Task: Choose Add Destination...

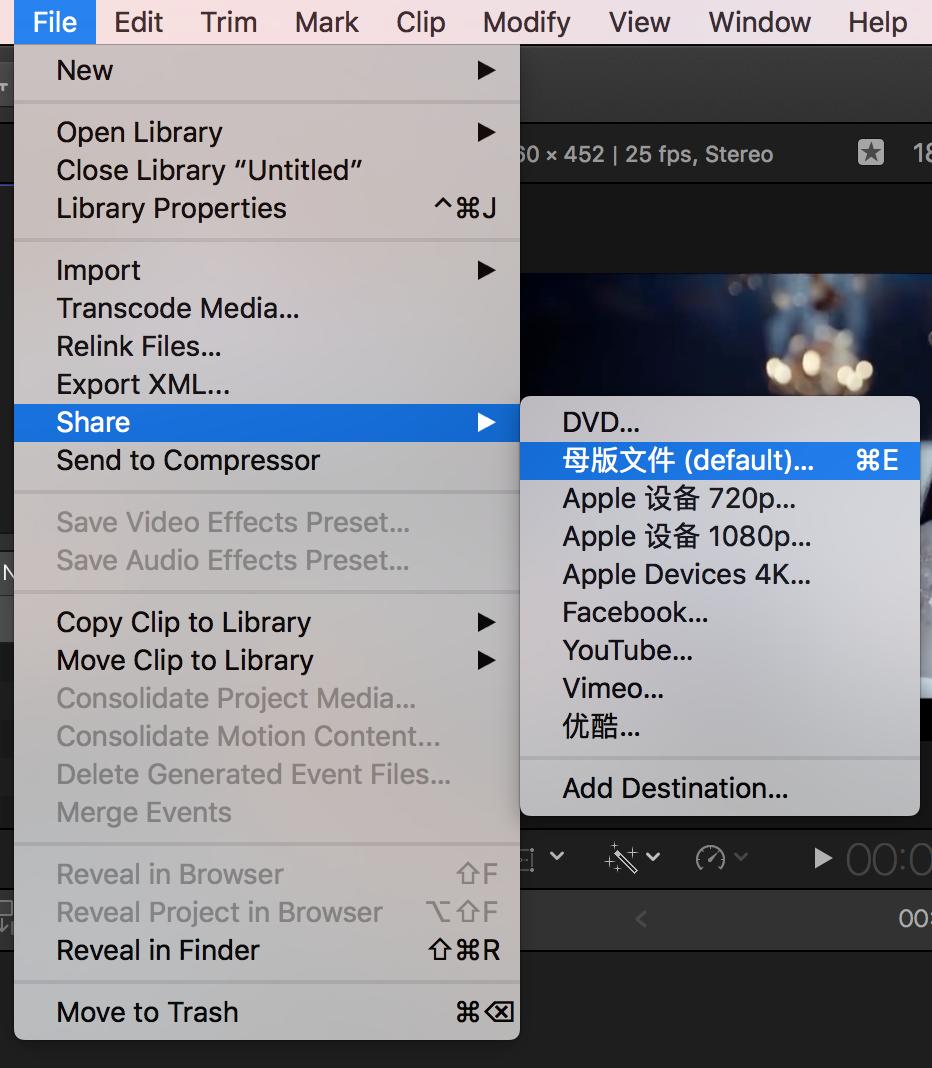Action: pyautogui.click(x=719, y=789)
